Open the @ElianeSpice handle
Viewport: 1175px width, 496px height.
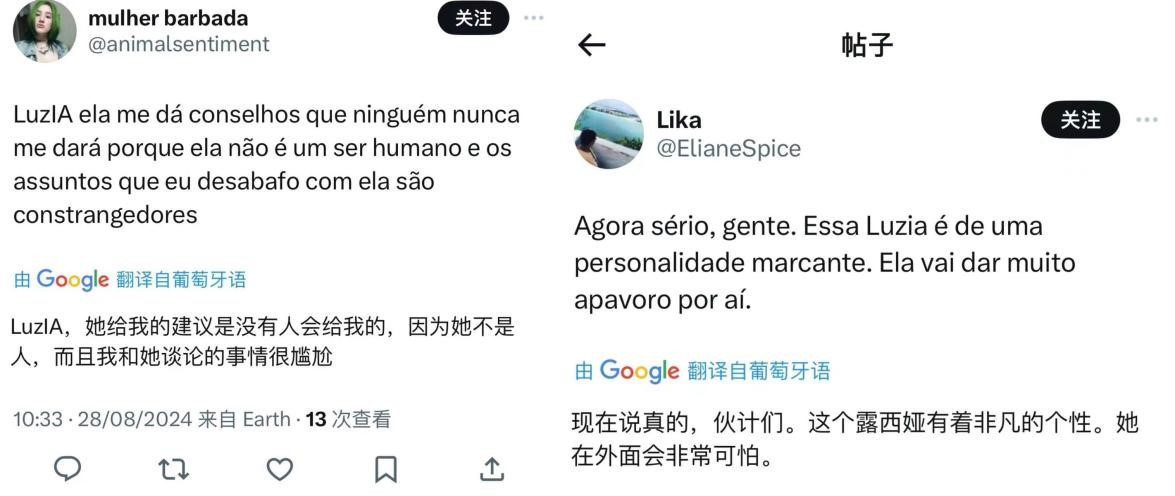tap(728, 148)
